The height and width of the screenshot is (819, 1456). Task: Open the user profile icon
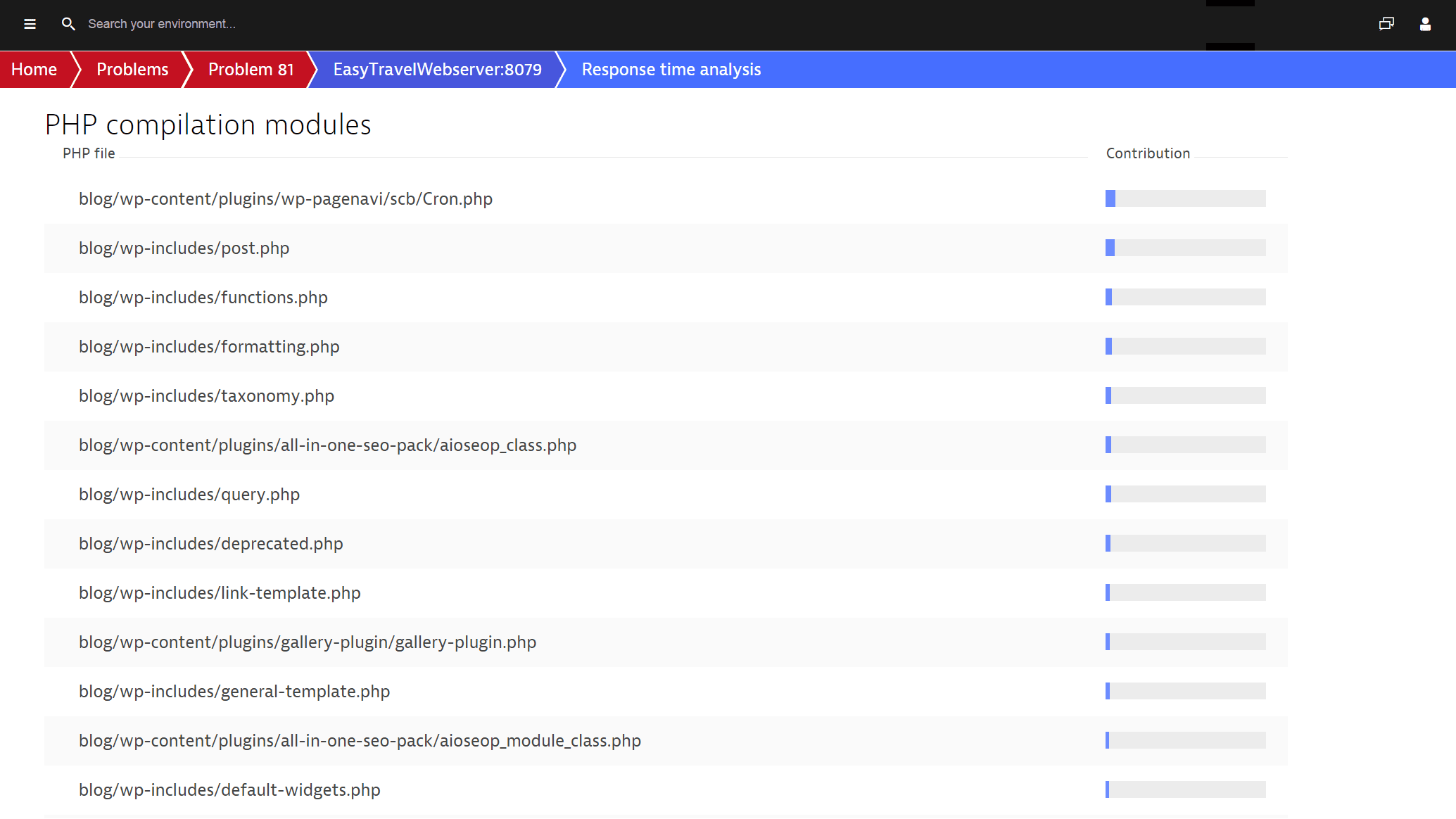pos(1425,24)
